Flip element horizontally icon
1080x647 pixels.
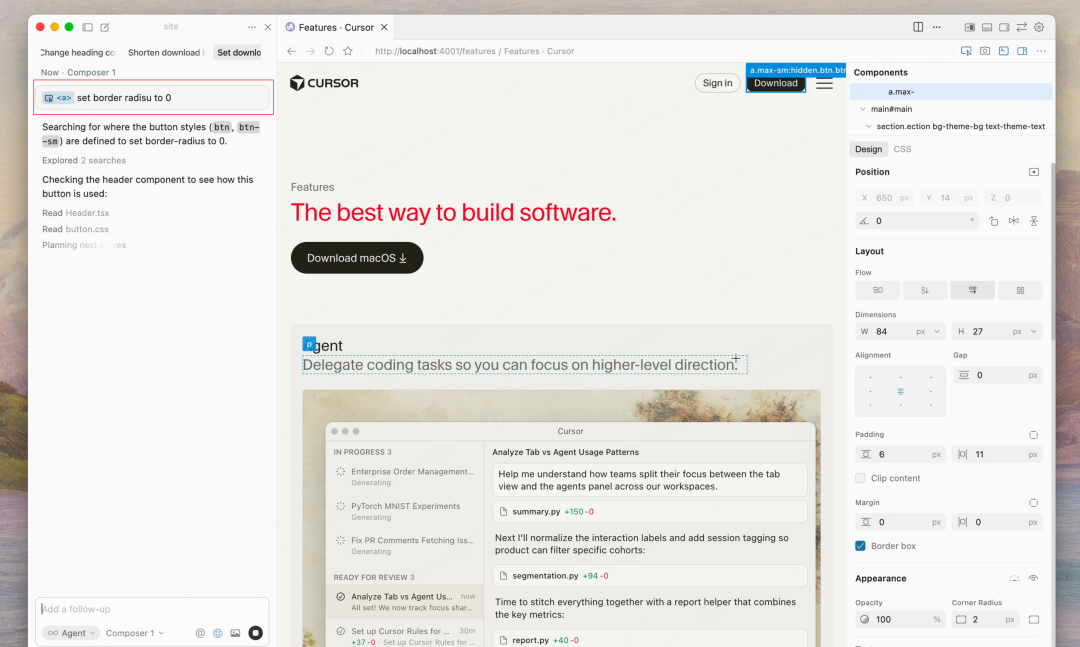[x=1014, y=221]
